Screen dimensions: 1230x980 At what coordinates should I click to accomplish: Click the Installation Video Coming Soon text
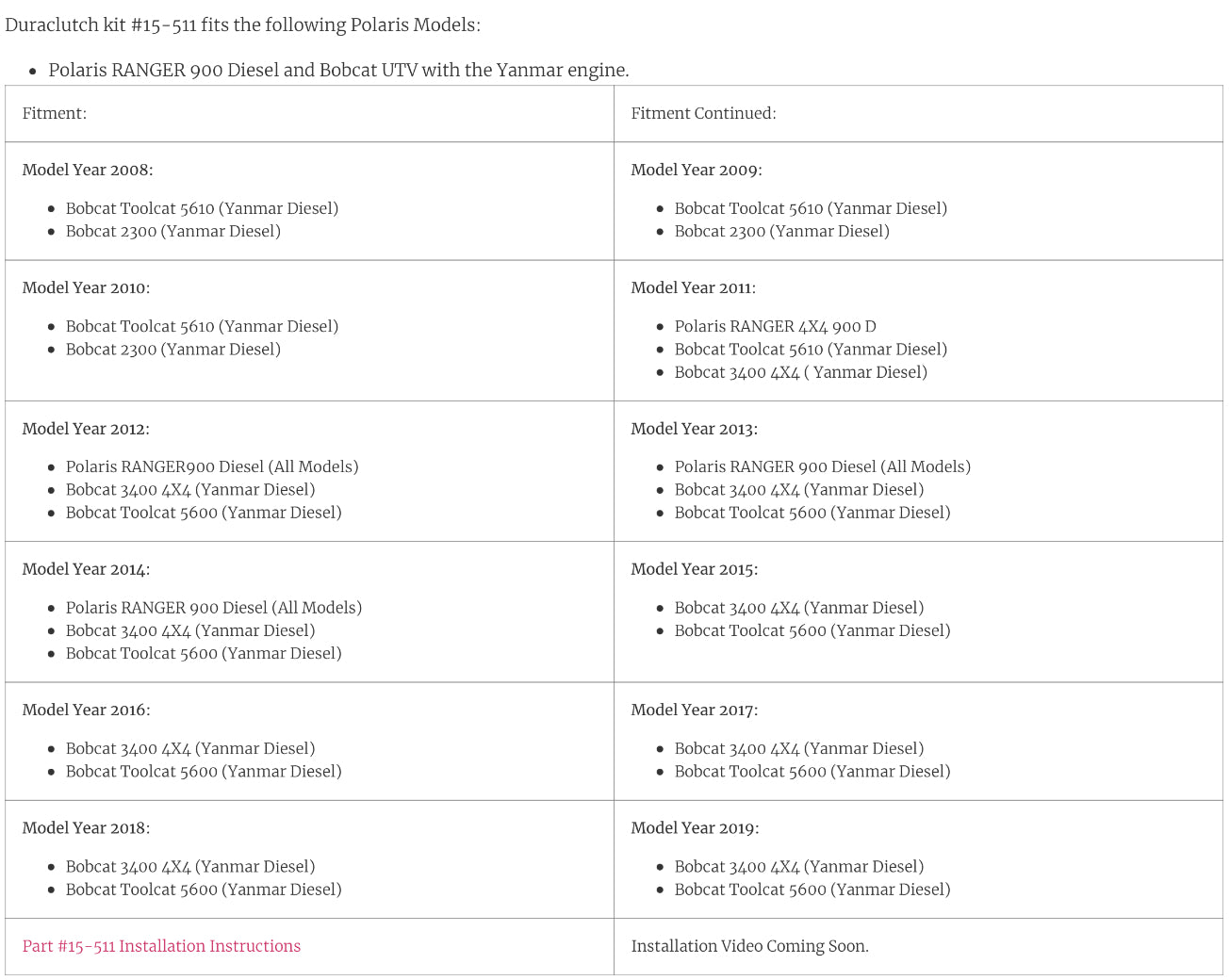[749, 946]
